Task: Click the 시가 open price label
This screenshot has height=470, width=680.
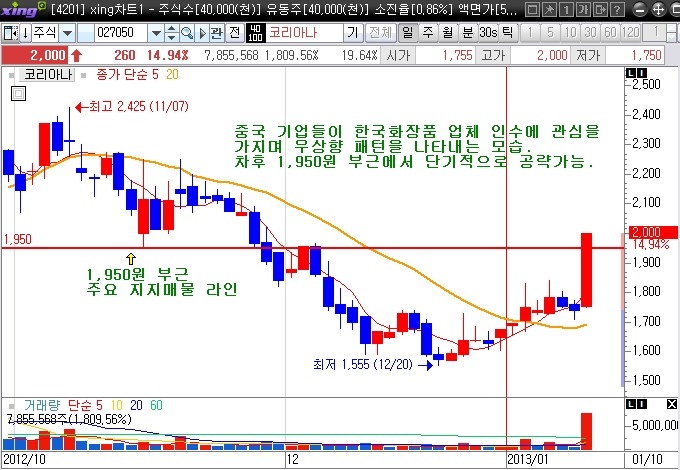Action: pos(398,55)
